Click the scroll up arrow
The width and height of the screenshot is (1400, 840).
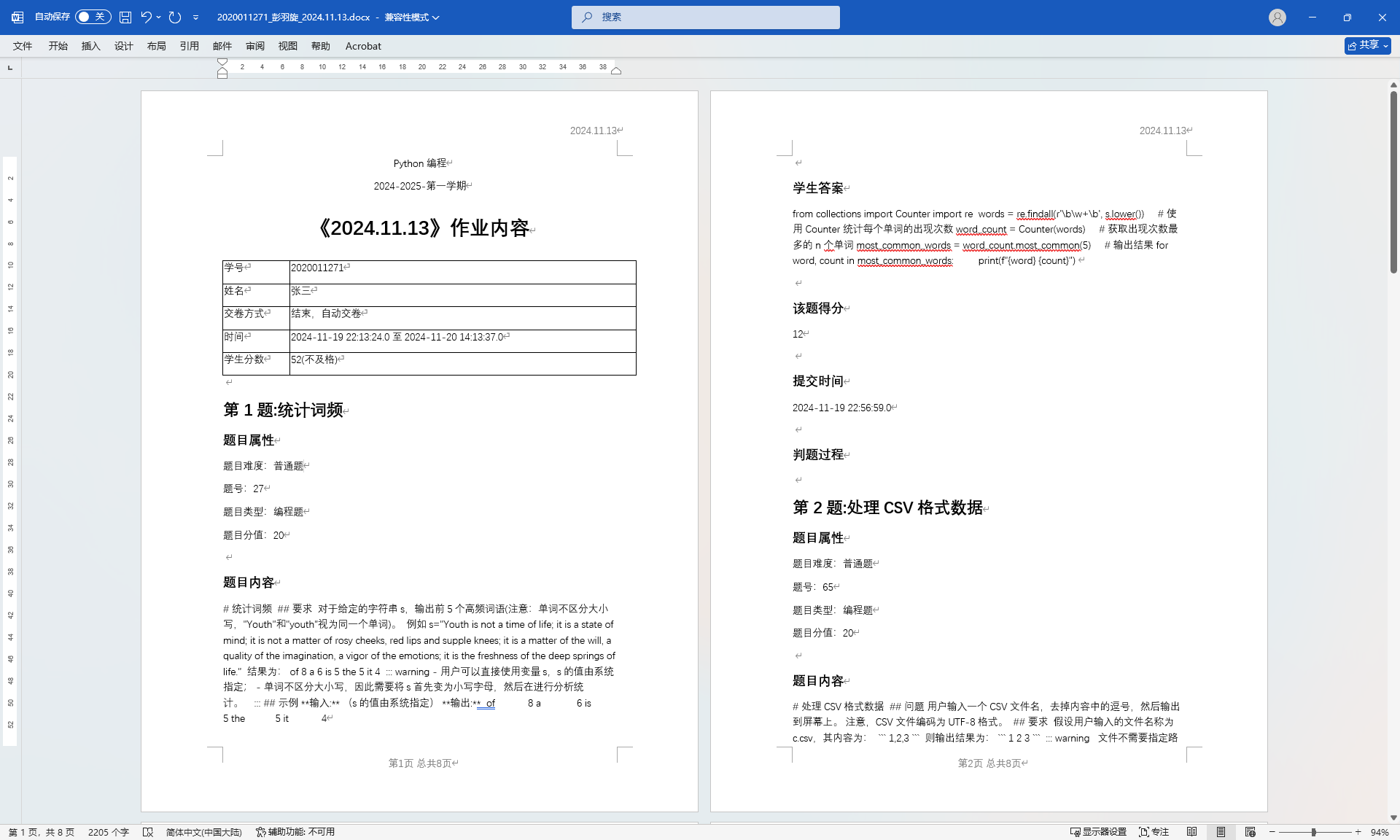tap(1393, 85)
